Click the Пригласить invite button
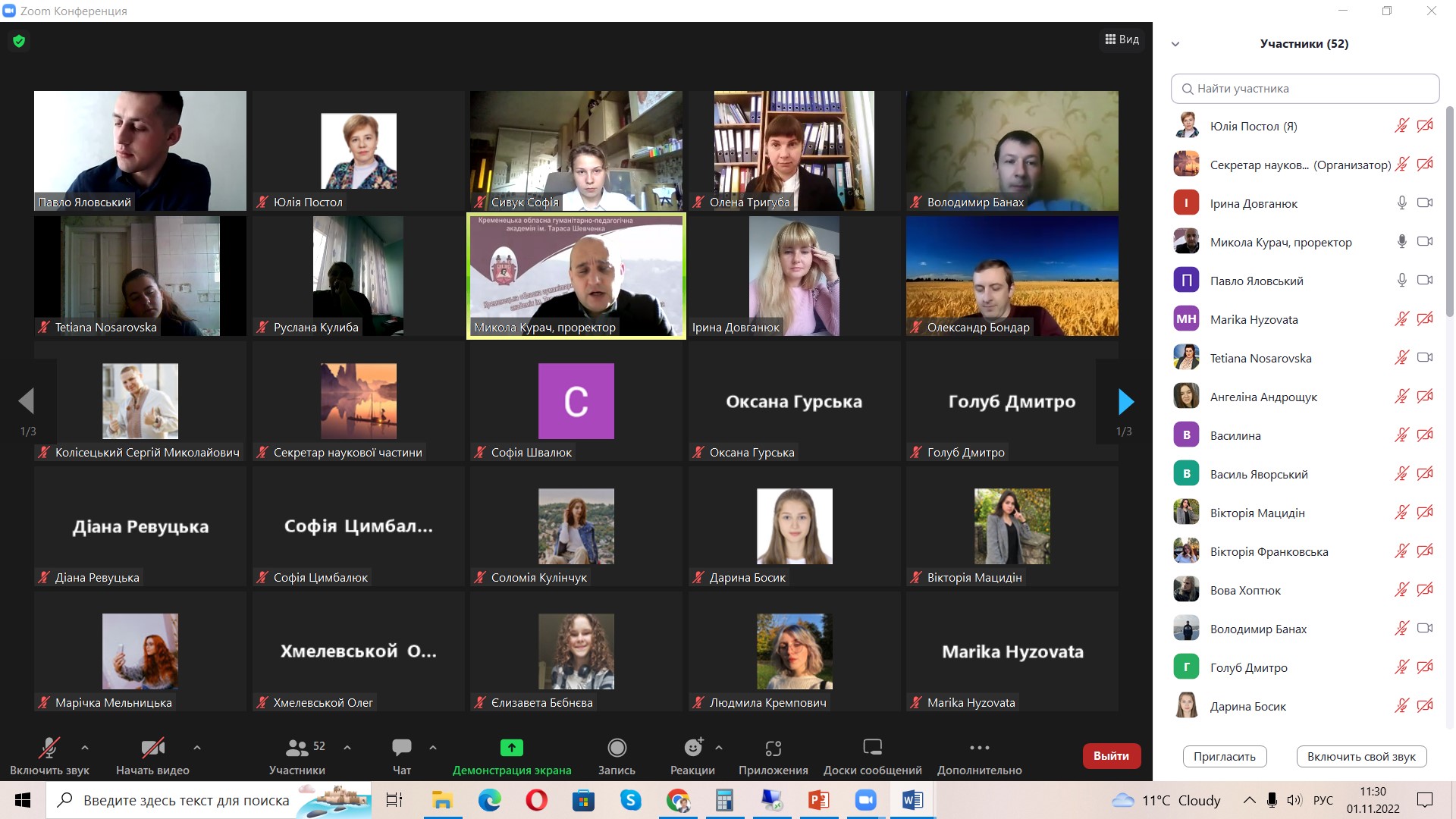The height and width of the screenshot is (819, 1456). pos(1224,756)
